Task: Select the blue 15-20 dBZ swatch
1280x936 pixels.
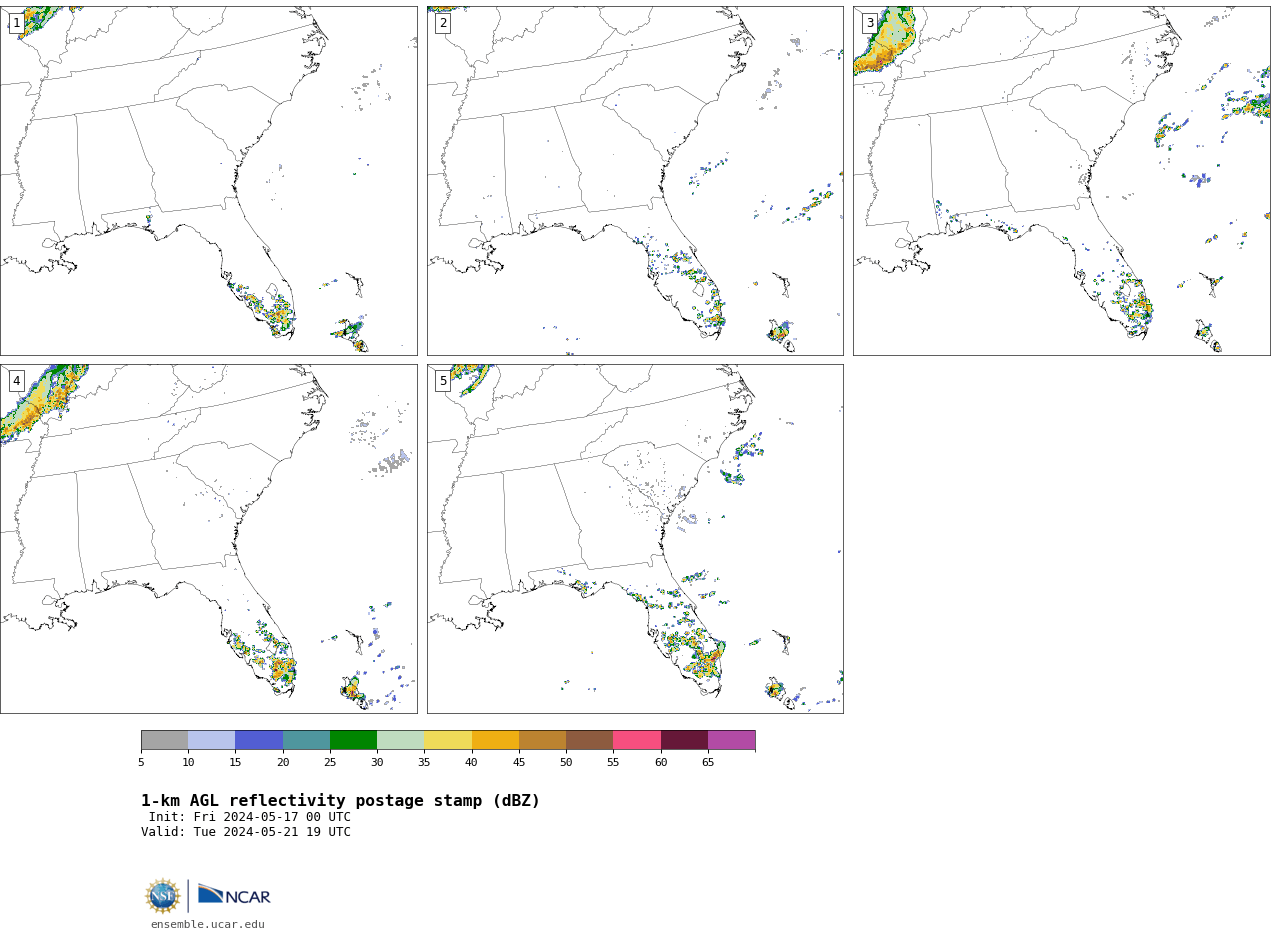Action: [259, 740]
